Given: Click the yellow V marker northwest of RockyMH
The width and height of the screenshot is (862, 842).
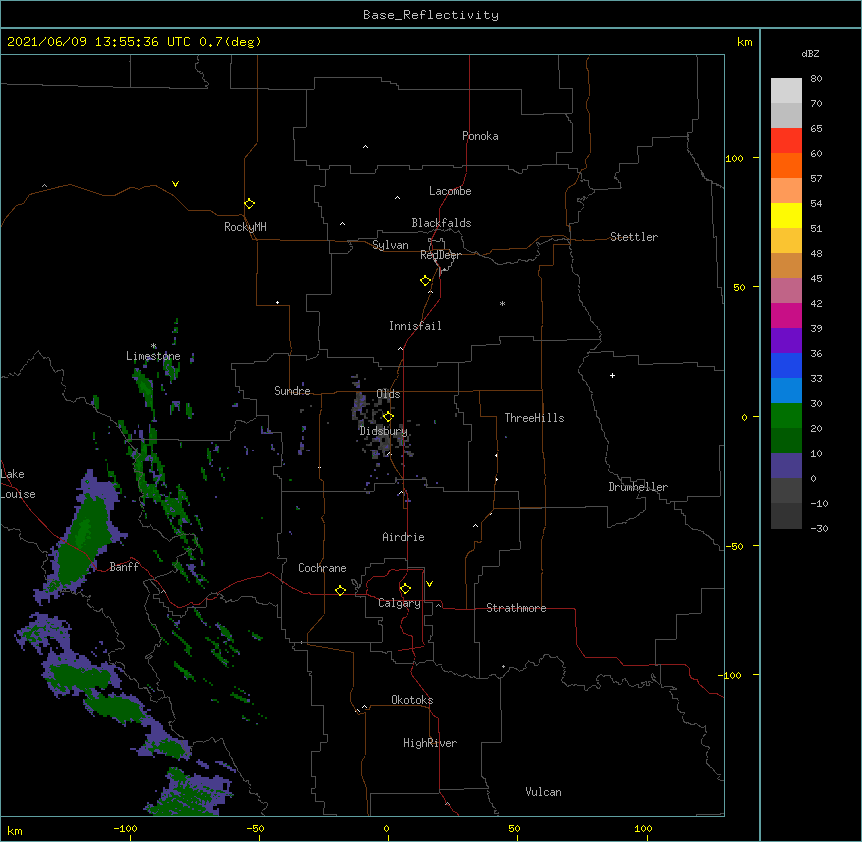Looking at the screenshot, I should pos(175,184).
